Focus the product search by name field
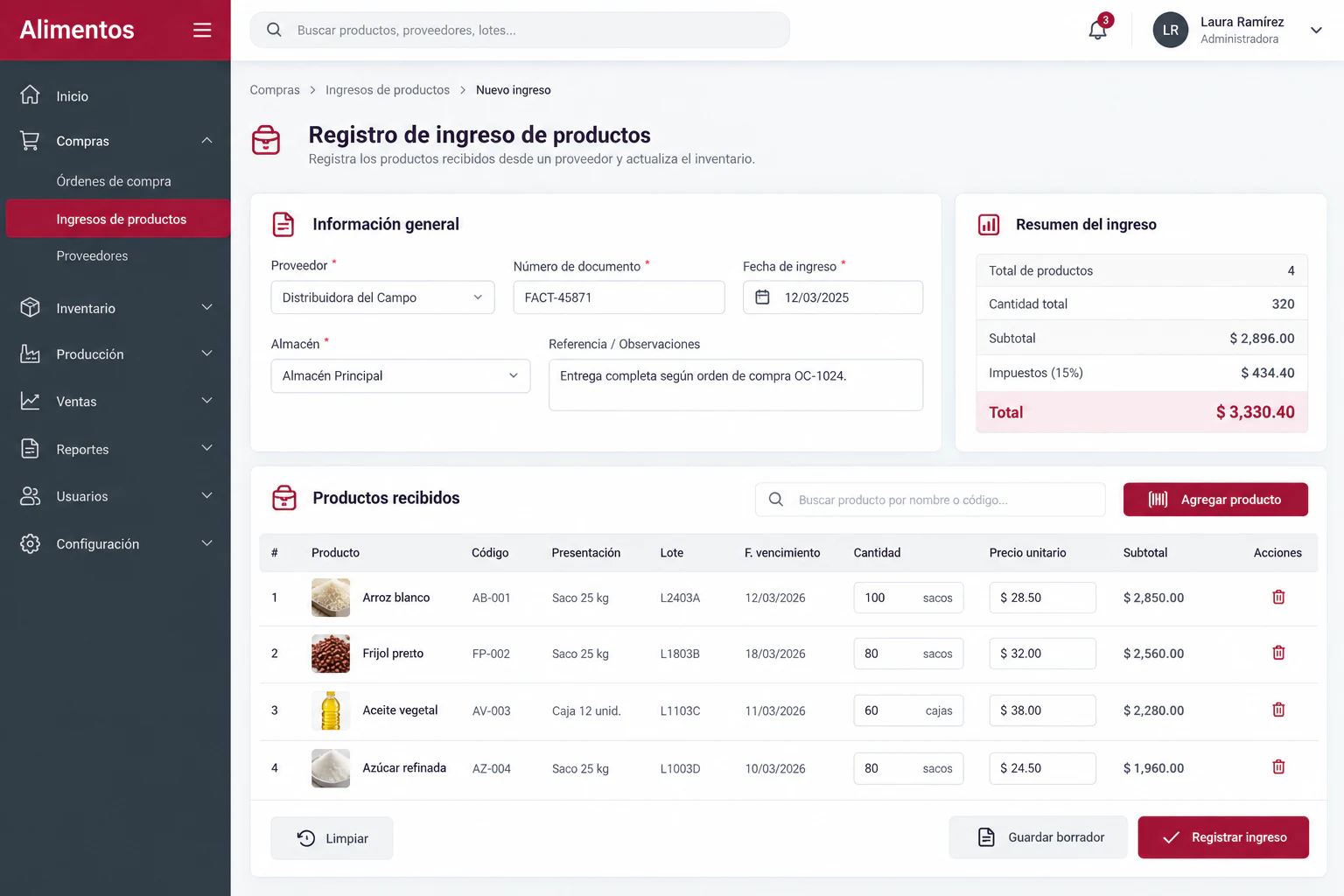 tap(930, 500)
